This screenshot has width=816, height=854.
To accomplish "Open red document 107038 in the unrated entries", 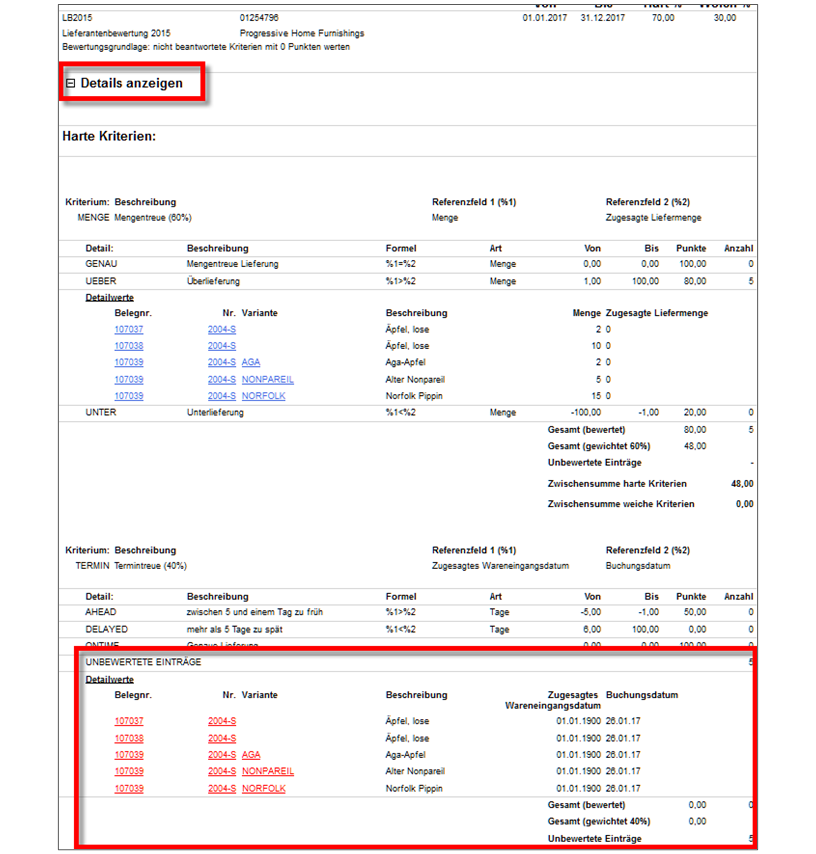I will coord(129,739).
